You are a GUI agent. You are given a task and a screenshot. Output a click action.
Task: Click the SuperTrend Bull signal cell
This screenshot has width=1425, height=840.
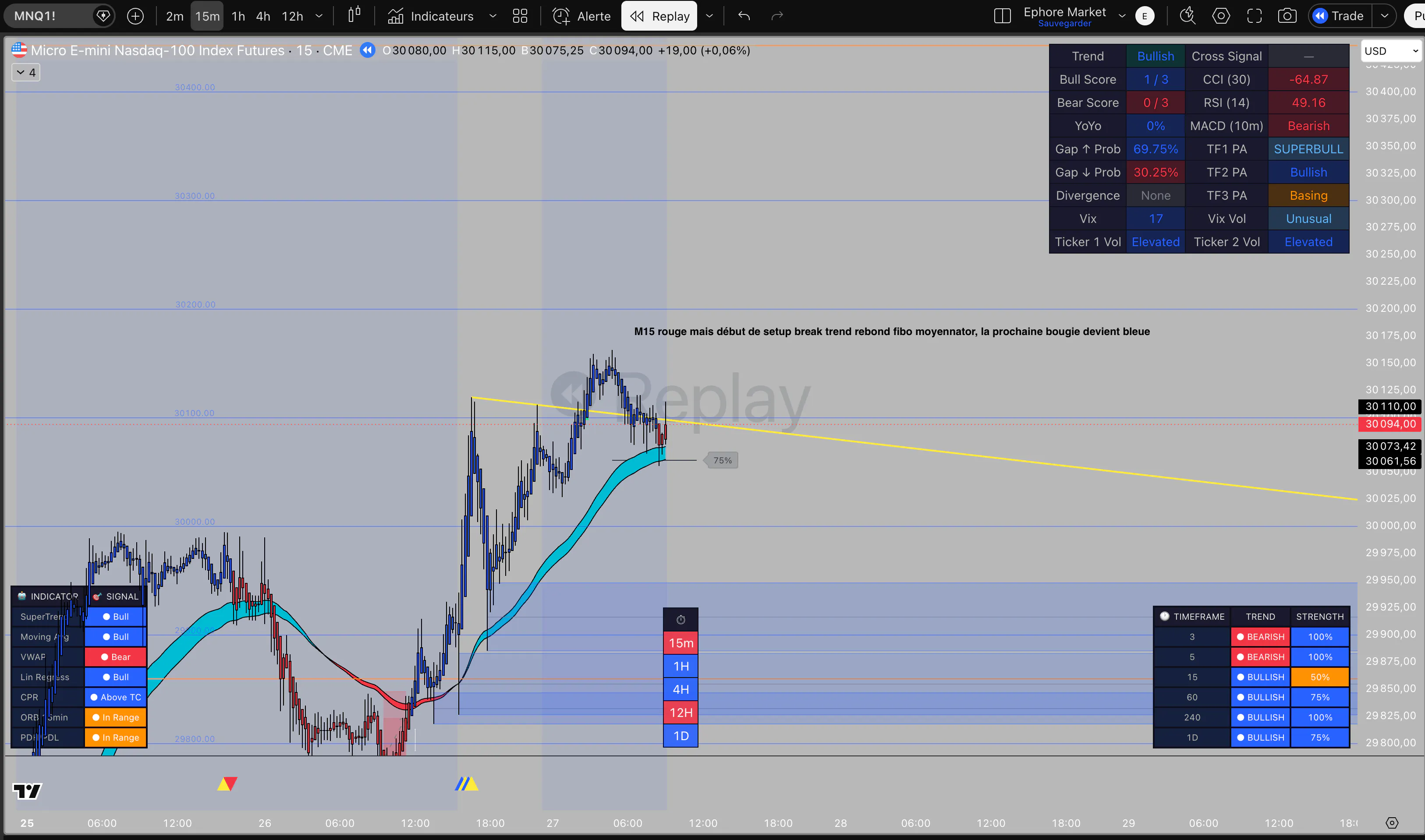[116, 617]
